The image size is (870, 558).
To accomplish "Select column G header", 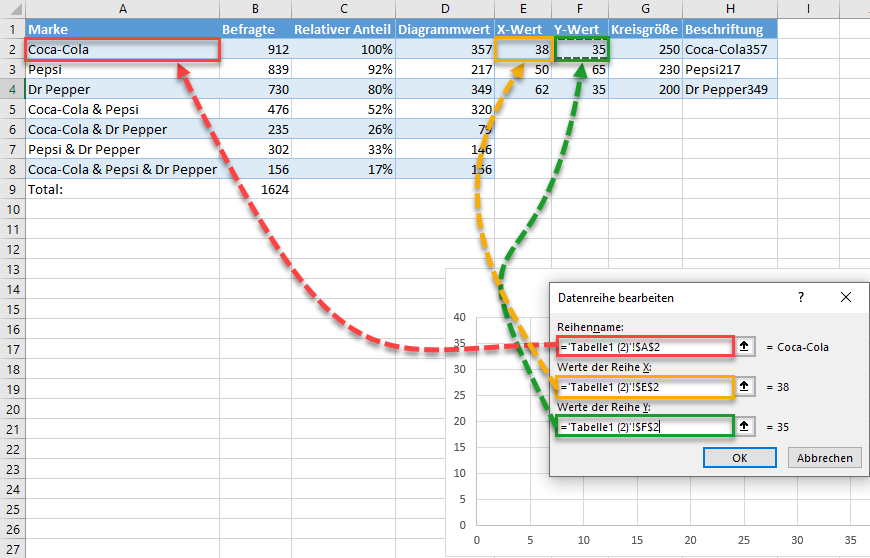I will [x=645, y=8].
